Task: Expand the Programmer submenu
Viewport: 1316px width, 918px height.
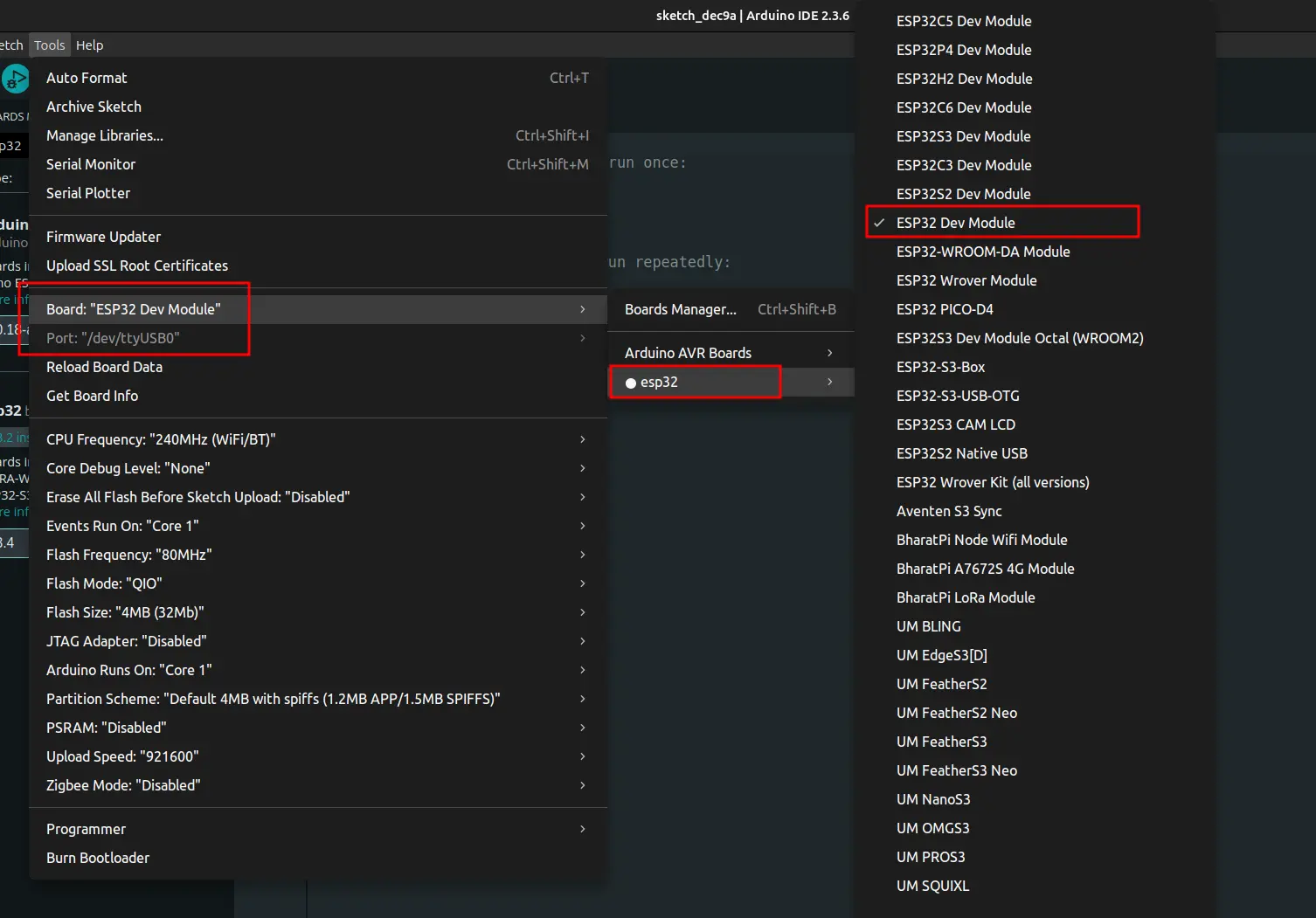Action: [x=318, y=829]
